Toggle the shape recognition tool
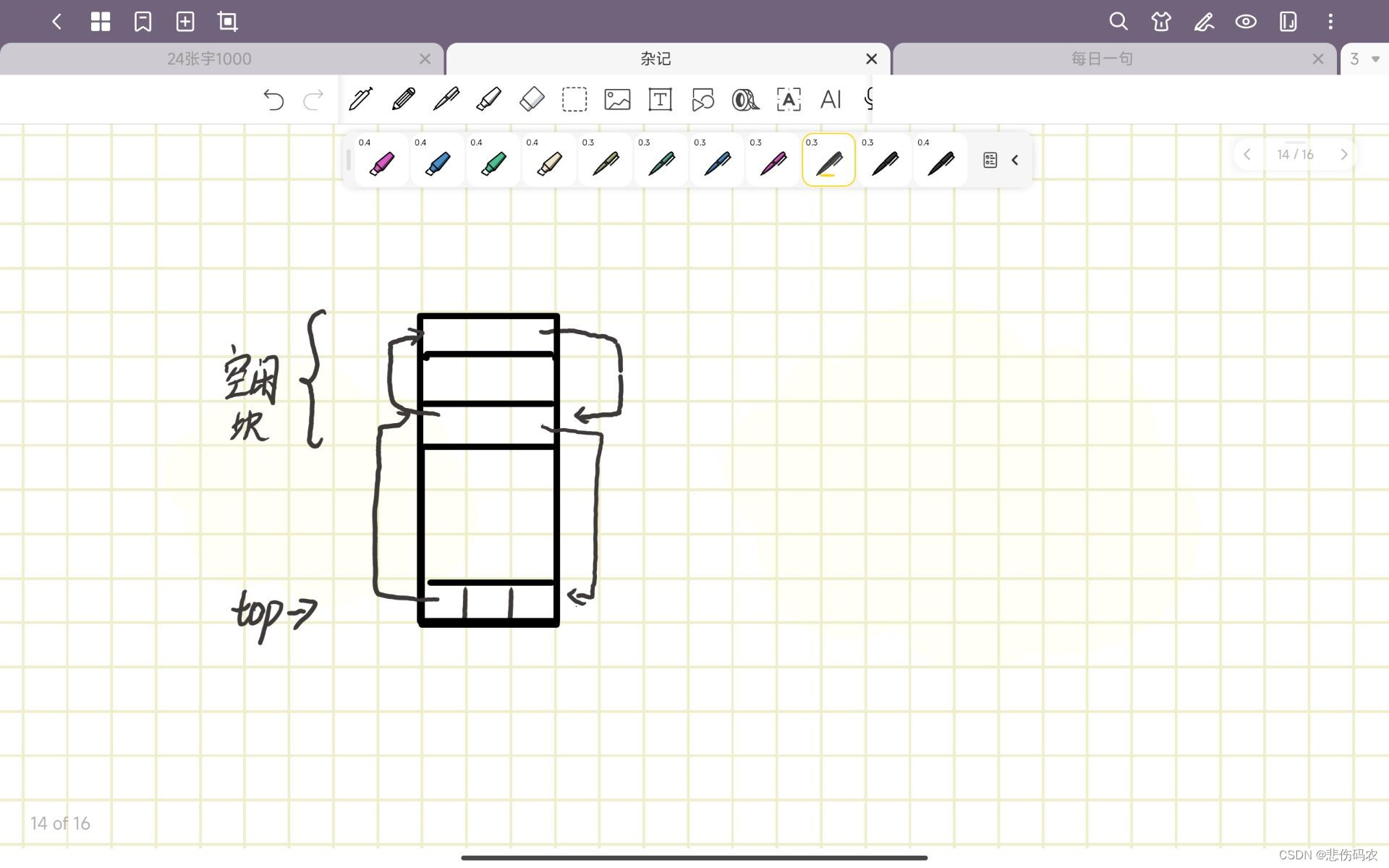This screenshot has height=868, width=1389. (702, 99)
